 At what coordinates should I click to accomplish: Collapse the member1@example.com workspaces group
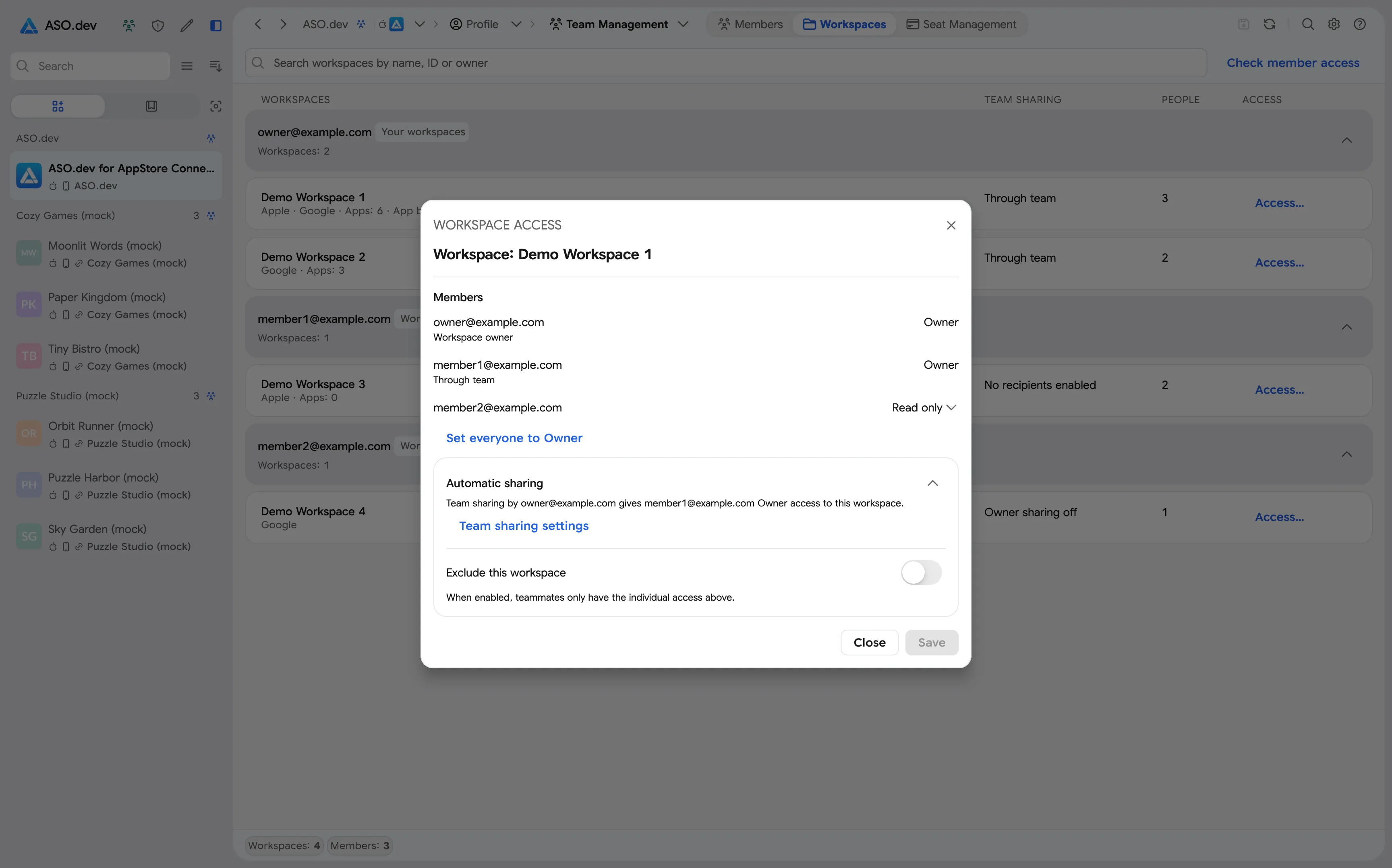pos(1346,327)
